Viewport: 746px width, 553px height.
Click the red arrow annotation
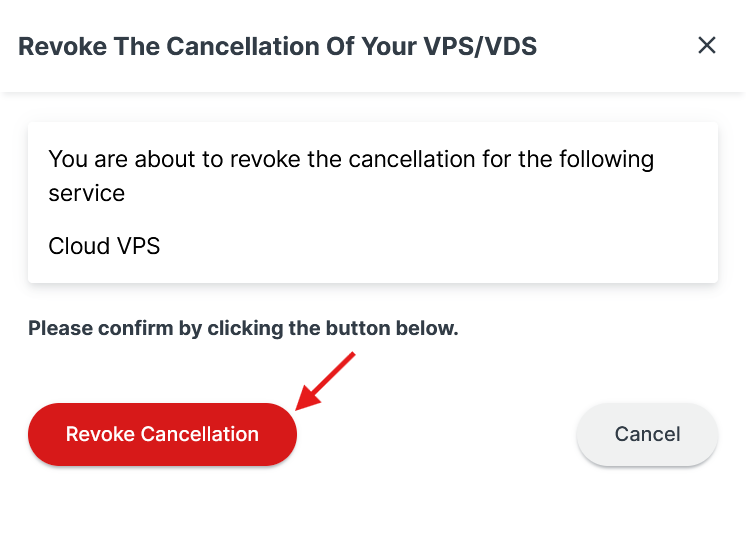(x=327, y=380)
